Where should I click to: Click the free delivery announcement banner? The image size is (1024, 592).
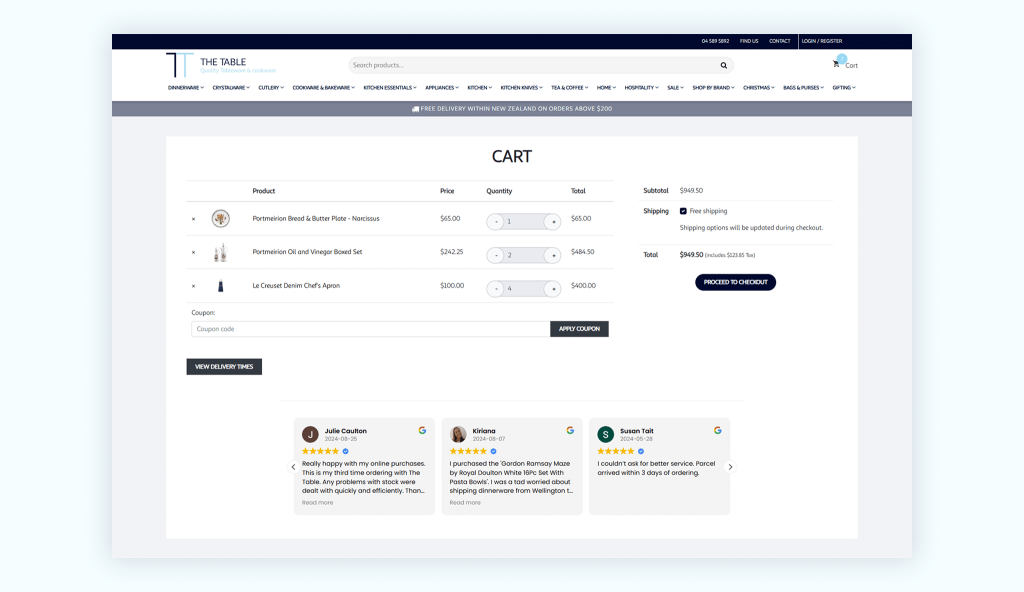[x=512, y=108]
